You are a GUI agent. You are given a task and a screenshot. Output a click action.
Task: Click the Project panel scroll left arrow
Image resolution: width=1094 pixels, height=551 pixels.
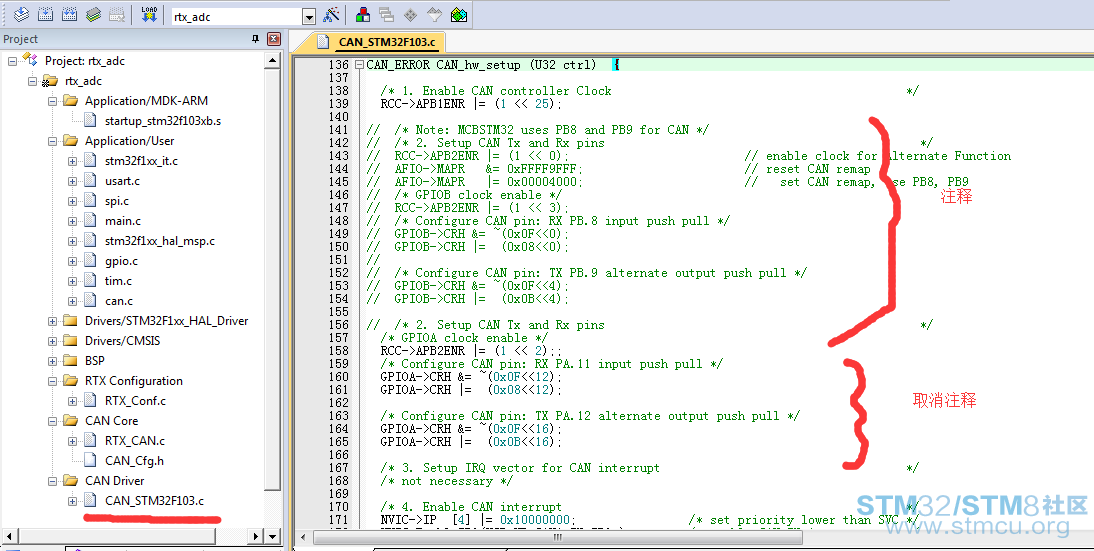9,536
